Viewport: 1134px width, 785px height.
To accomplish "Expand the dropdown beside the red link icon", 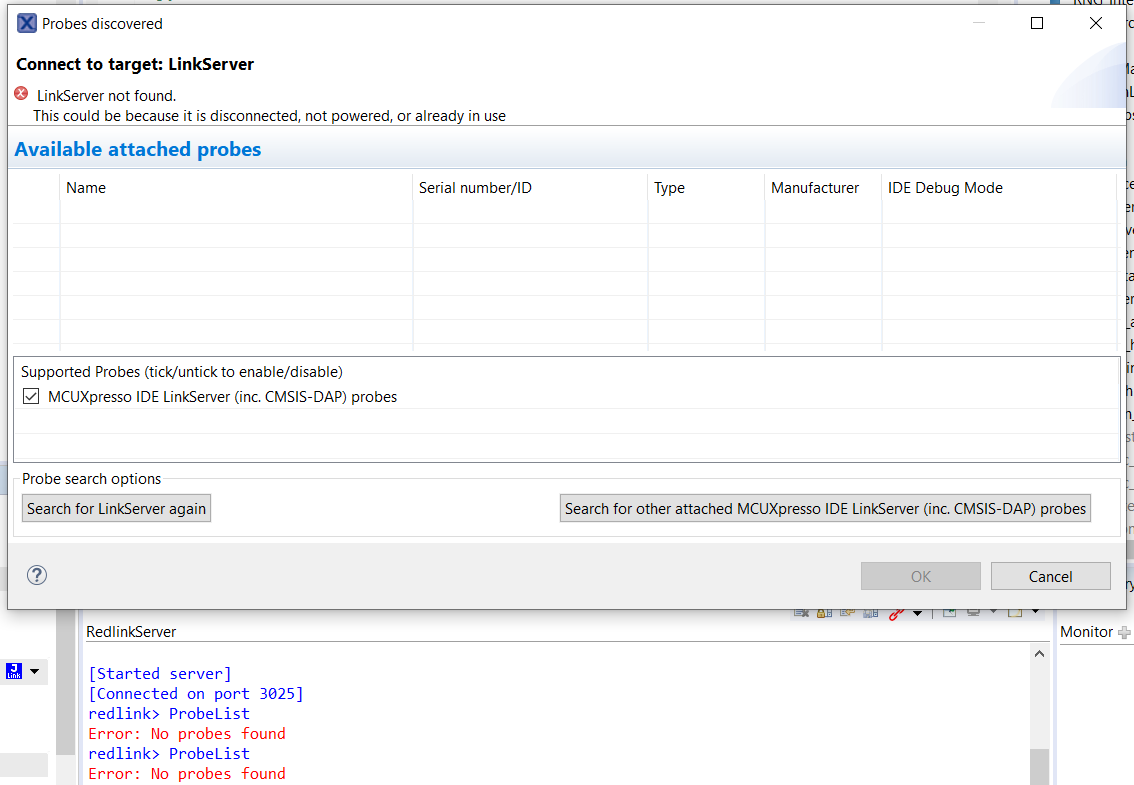I will coord(917,613).
